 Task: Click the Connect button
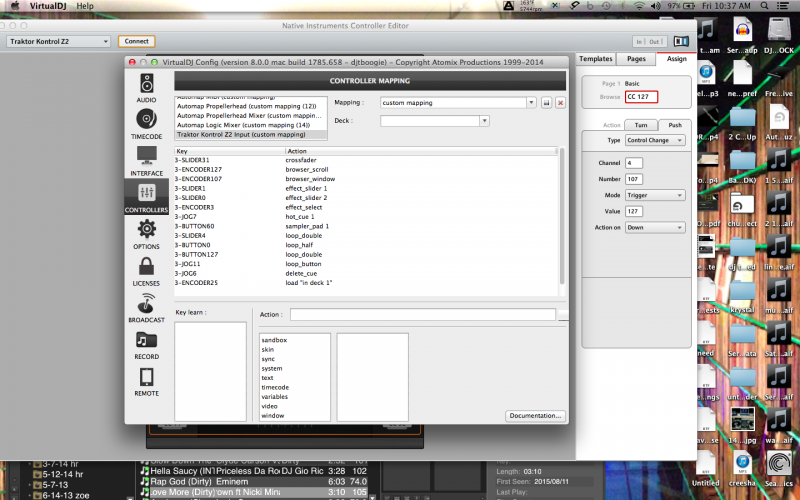click(137, 41)
